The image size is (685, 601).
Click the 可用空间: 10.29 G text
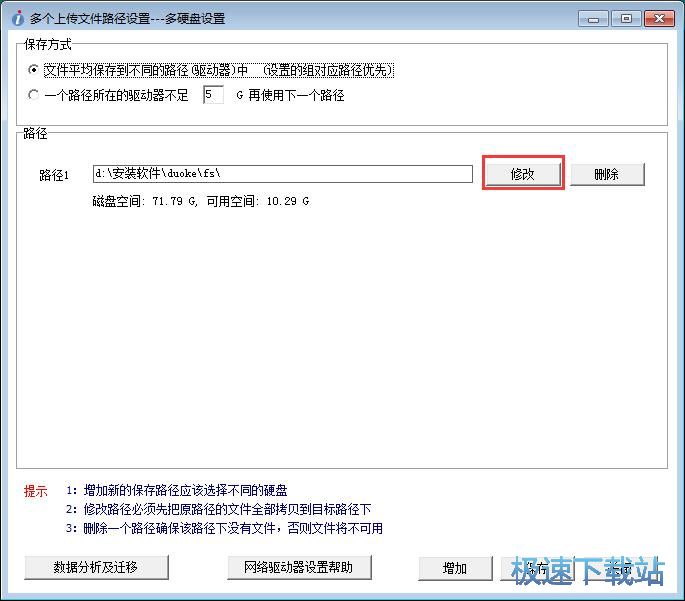pyautogui.click(x=258, y=201)
